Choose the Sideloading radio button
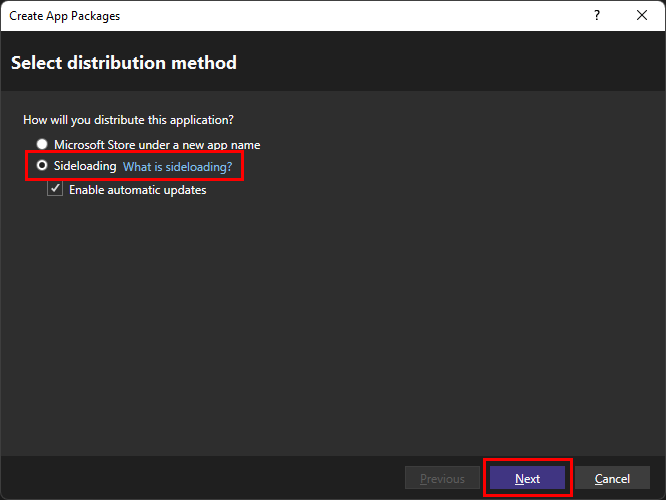 click(x=42, y=166)
